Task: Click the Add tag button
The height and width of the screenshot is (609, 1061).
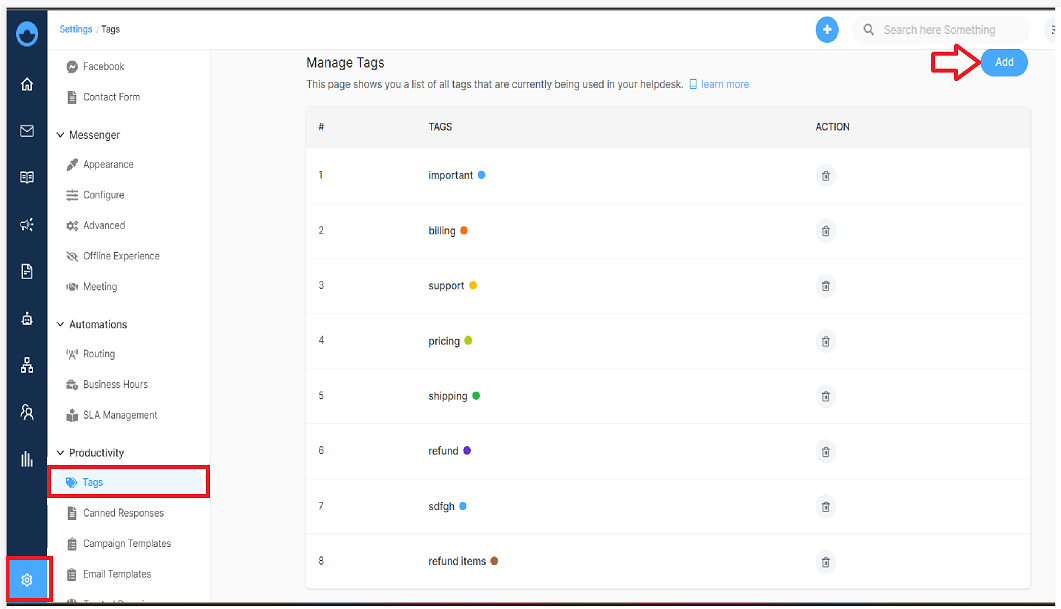Action: 1004,62
